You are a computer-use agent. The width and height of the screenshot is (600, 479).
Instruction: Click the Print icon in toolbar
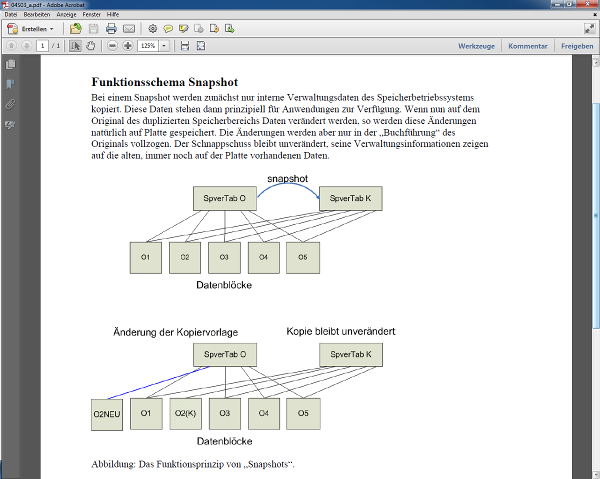coord(110,29)
